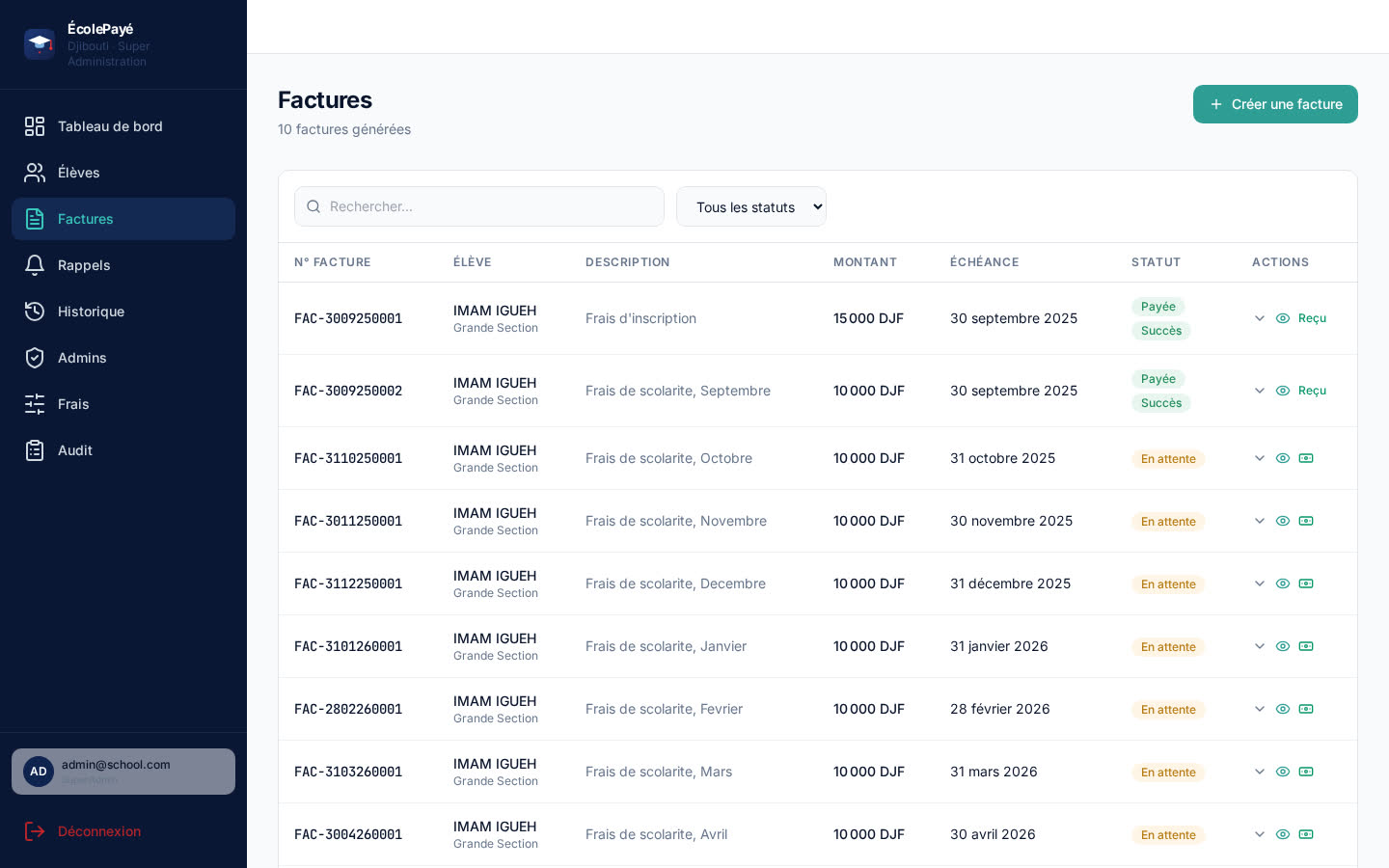Screen dimensions: 1389x868
Task: Go to the Élèves section icon
Action: pos(35,173)
